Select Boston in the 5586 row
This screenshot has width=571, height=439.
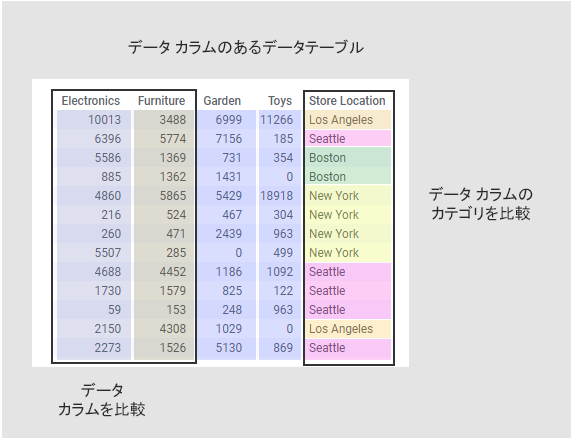pos(327,158)
